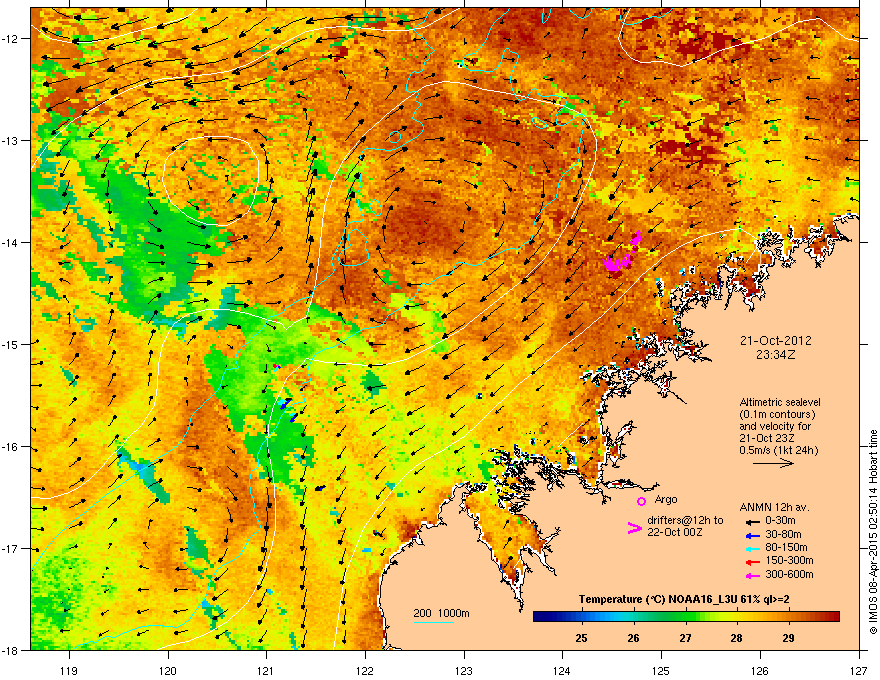Click the temperature color bar at 25 degrees
The image size is (880, 680).
tap(582, 617)
